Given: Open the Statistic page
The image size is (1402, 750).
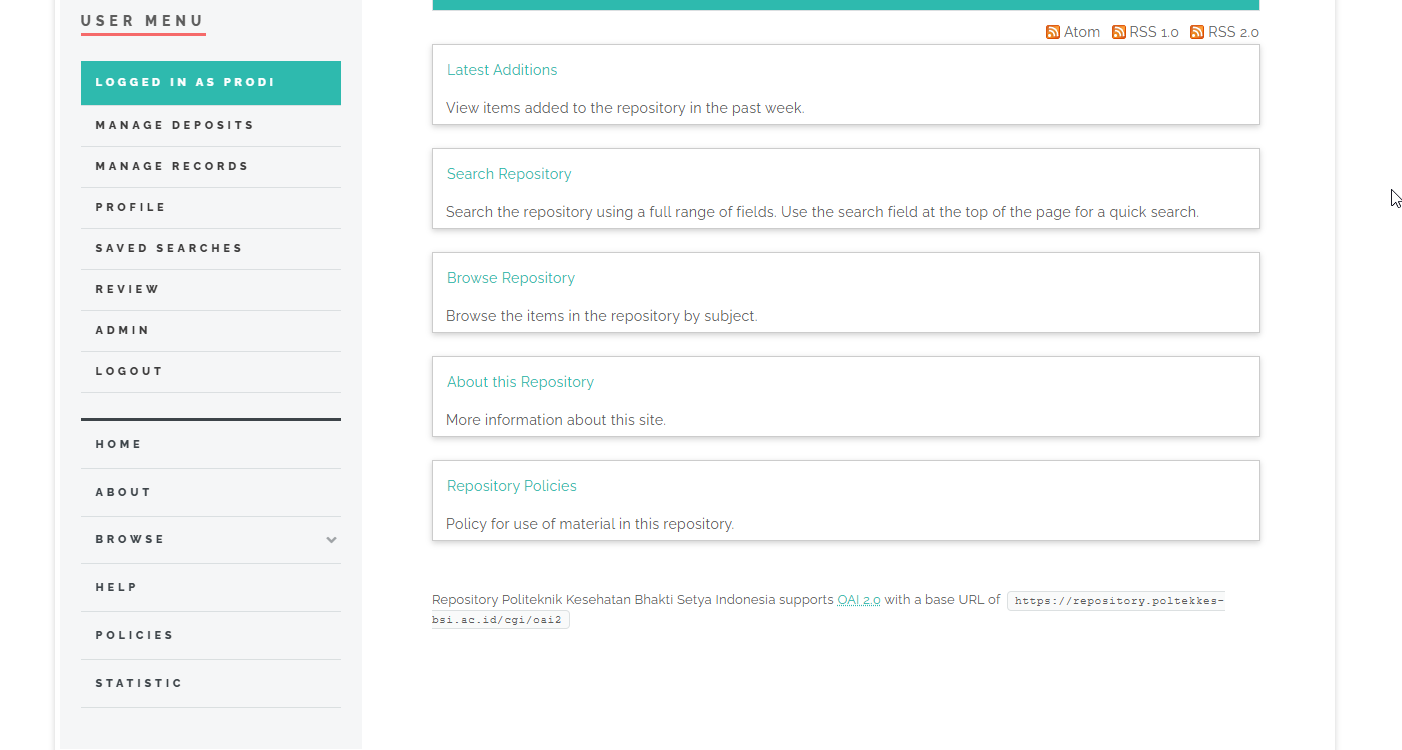Looking at the screenshot, I should pos(139,683).
